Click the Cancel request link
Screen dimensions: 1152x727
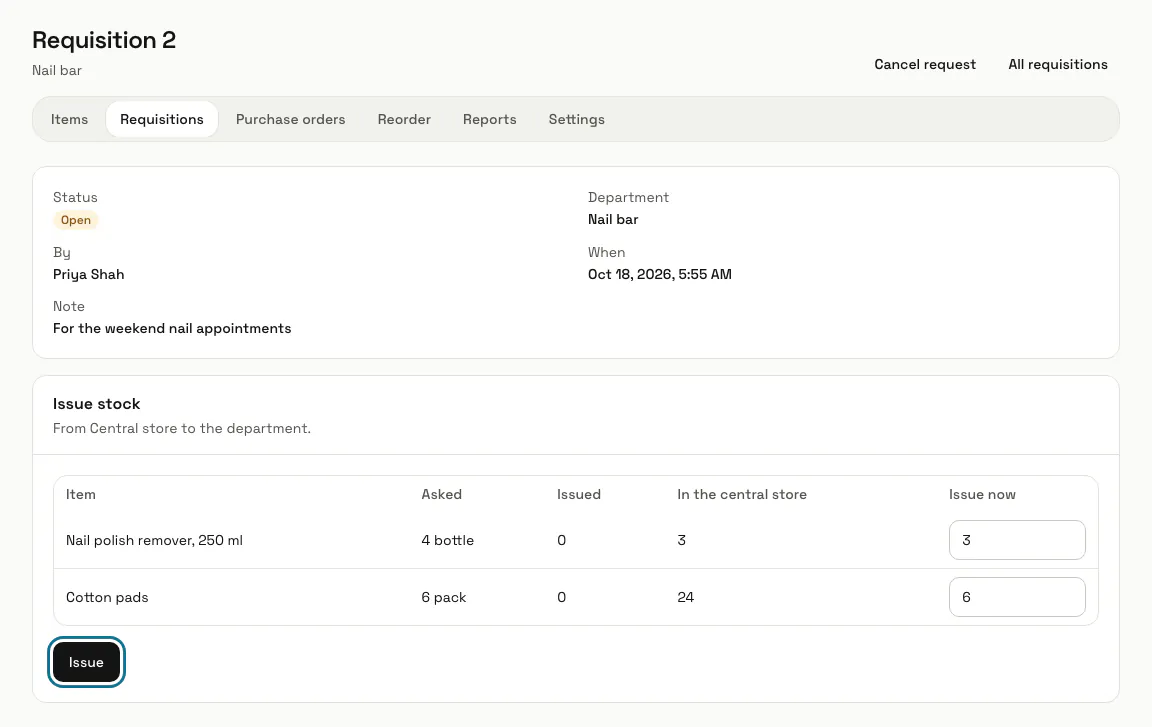point(925,65)
